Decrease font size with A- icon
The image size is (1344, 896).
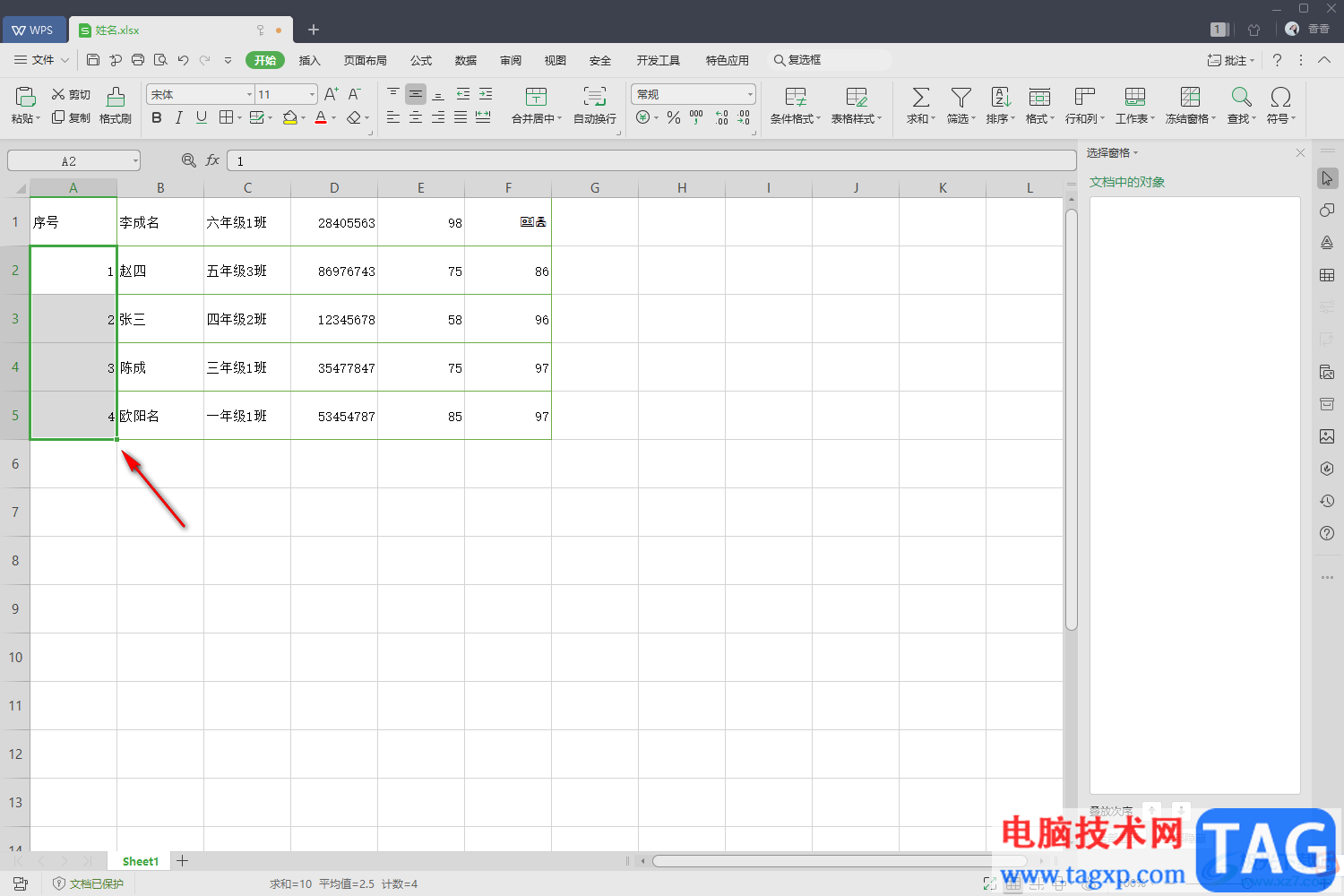(354, 94)
